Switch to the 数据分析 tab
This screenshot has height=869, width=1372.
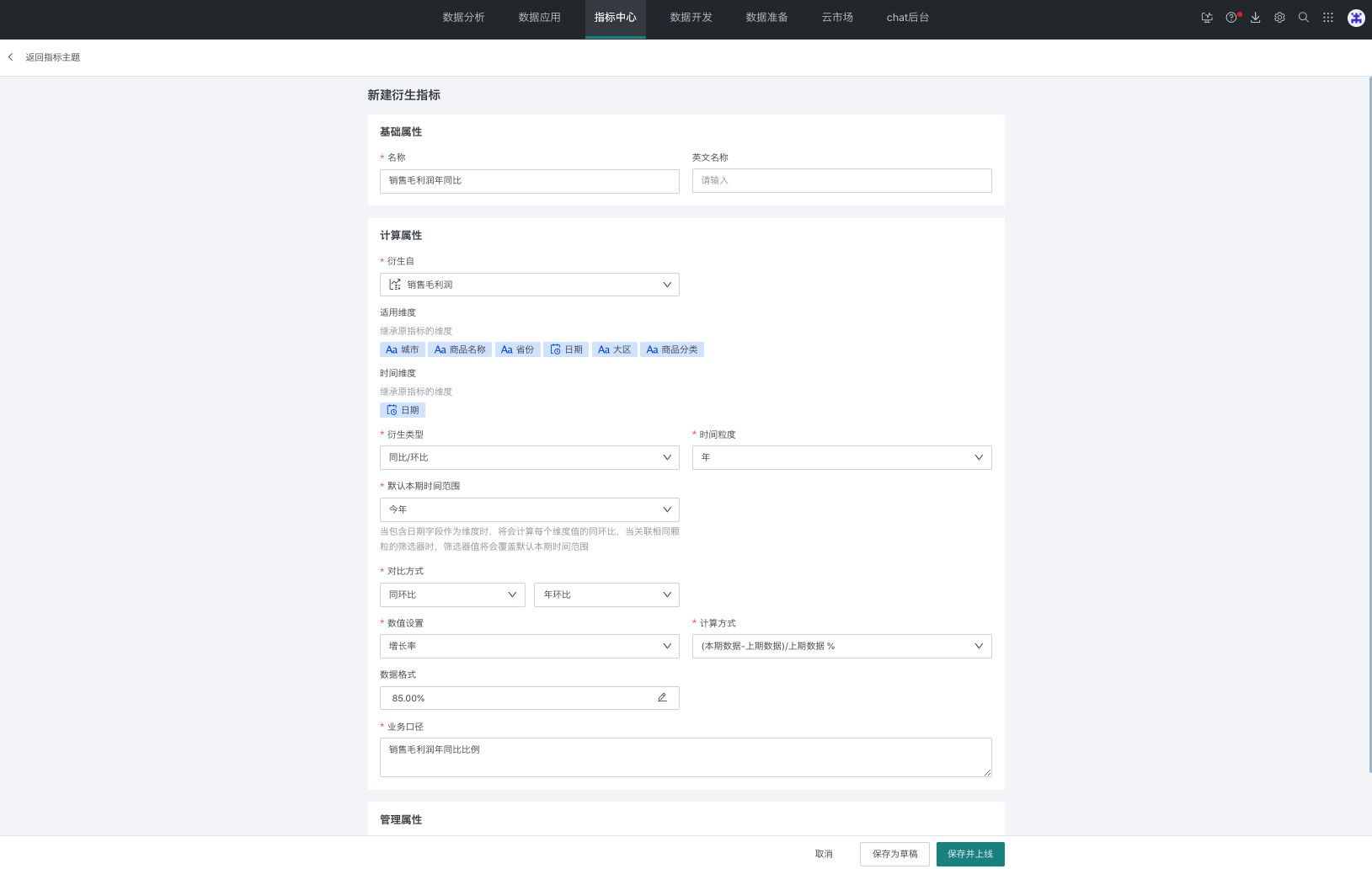(463, 18)
